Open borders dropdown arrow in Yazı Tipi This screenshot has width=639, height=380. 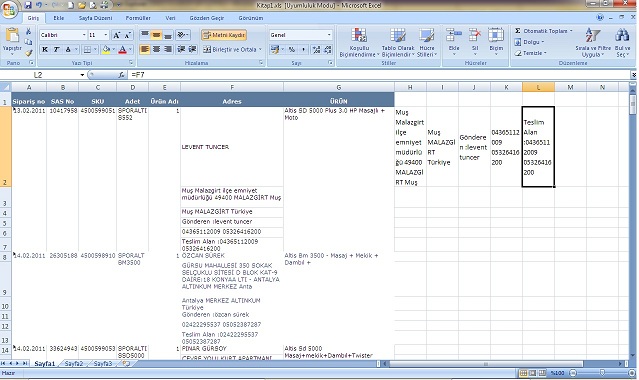(95, 50)
